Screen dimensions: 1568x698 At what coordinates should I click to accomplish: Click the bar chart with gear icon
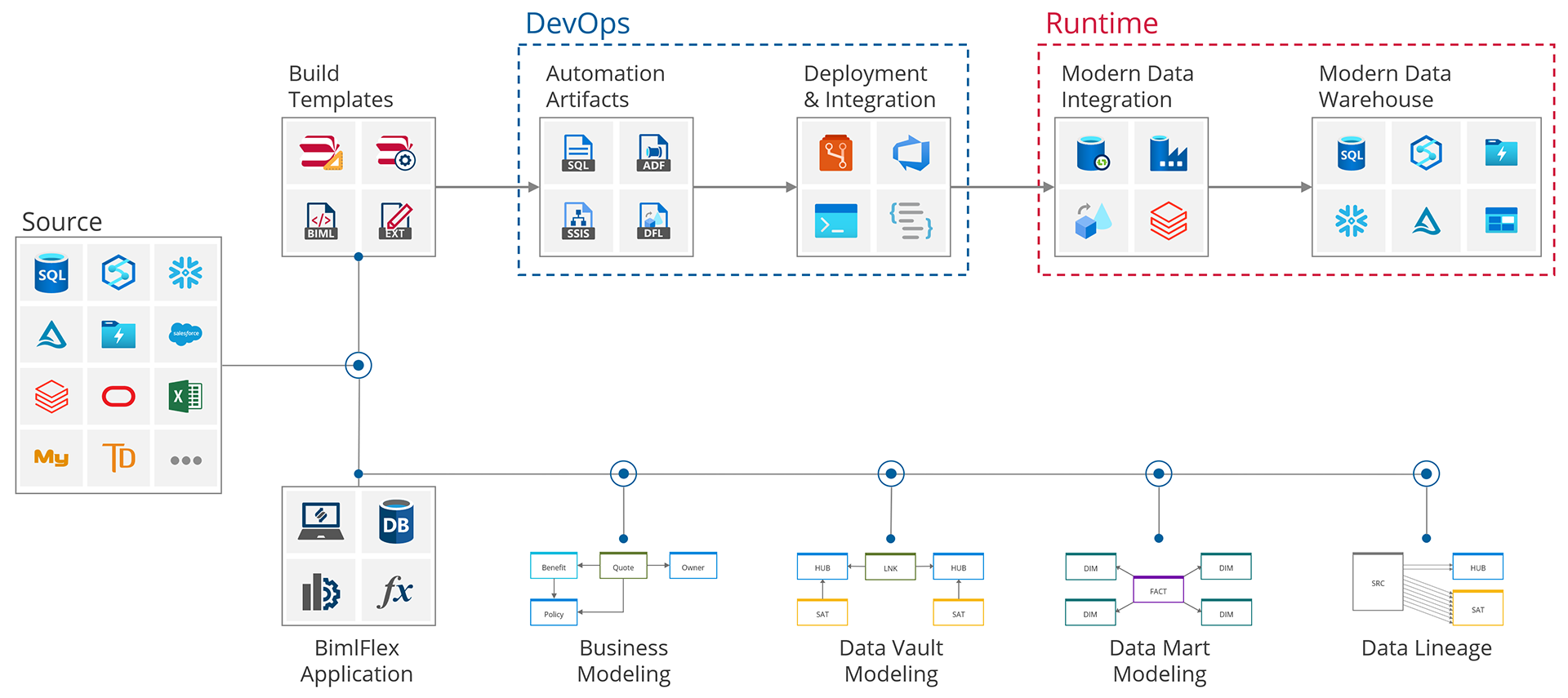click(x=321, y=592)
